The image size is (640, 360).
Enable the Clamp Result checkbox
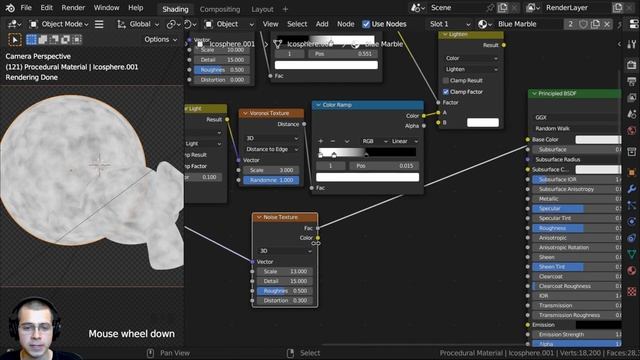coord(446,81)
